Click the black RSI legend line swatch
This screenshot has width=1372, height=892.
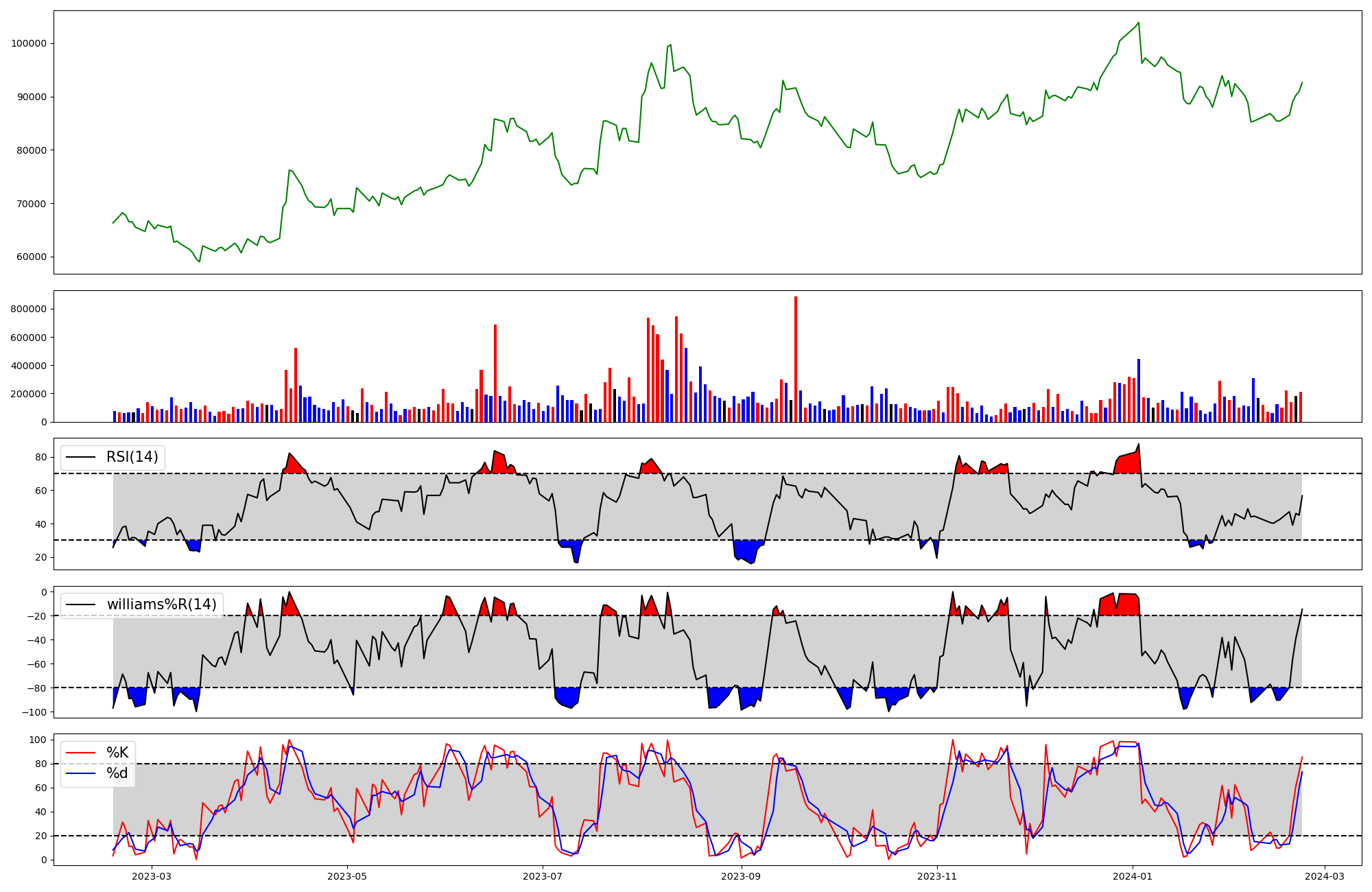pos(80,457)
